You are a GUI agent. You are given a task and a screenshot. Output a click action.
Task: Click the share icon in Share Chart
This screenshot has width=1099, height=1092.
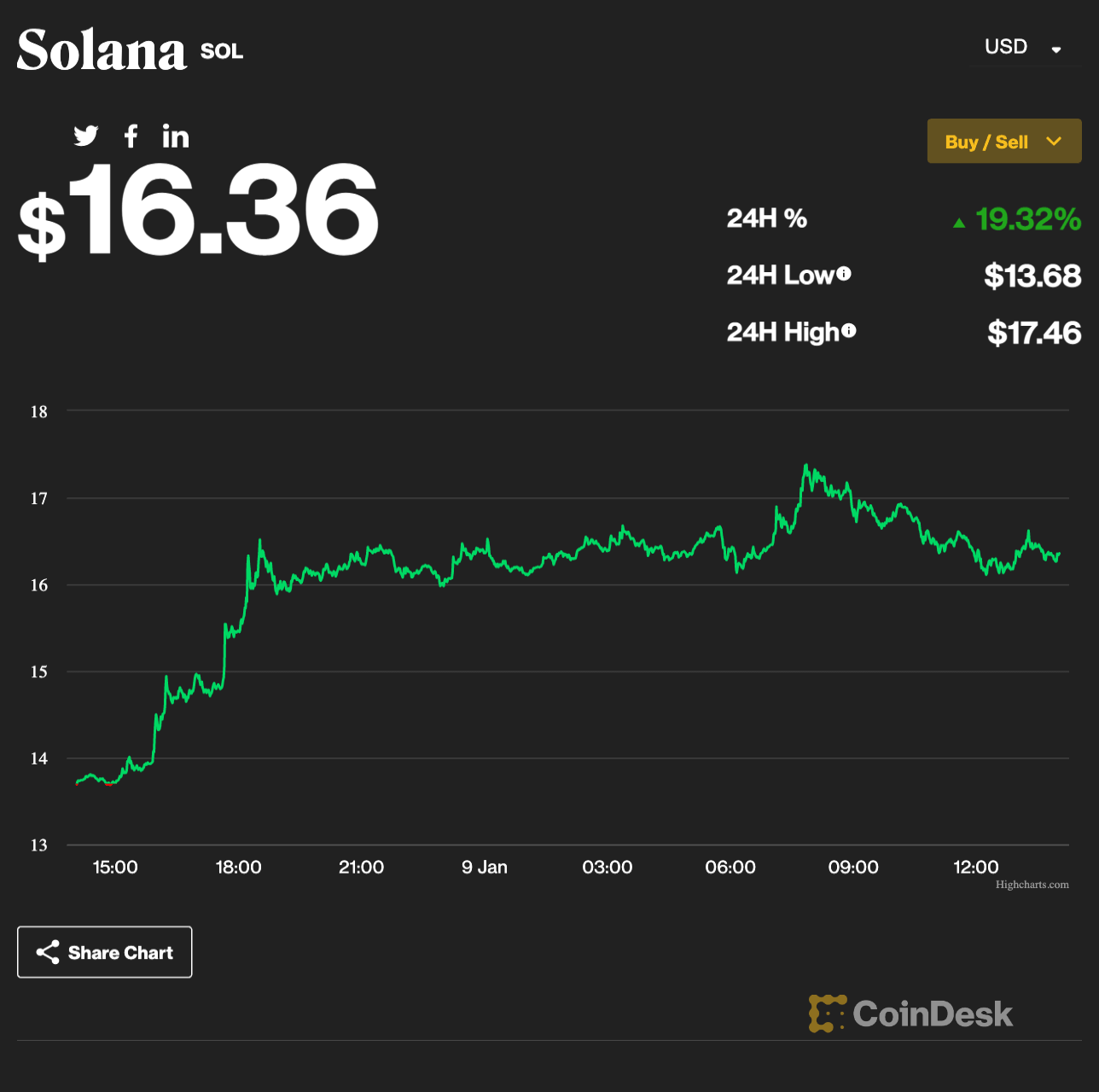pos(48,952)
